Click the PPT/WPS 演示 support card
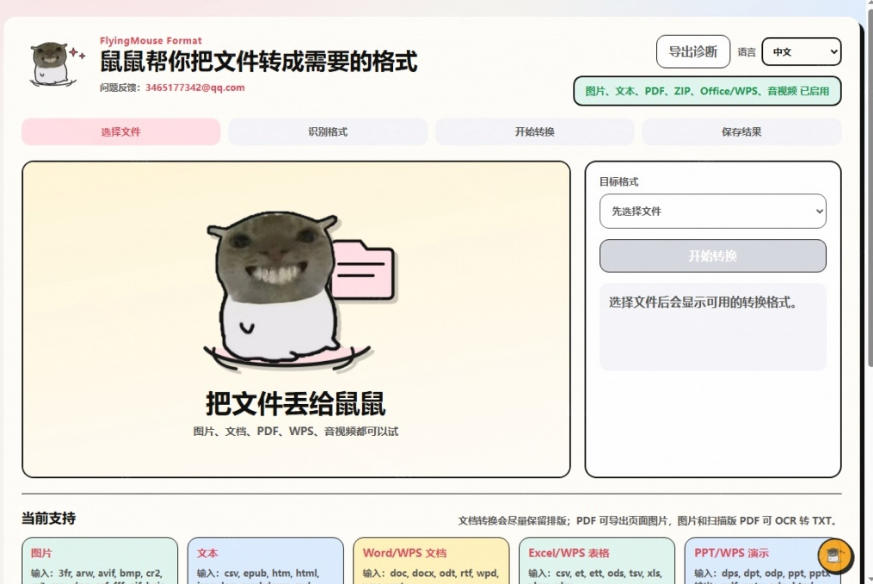 tap(762, 561)
